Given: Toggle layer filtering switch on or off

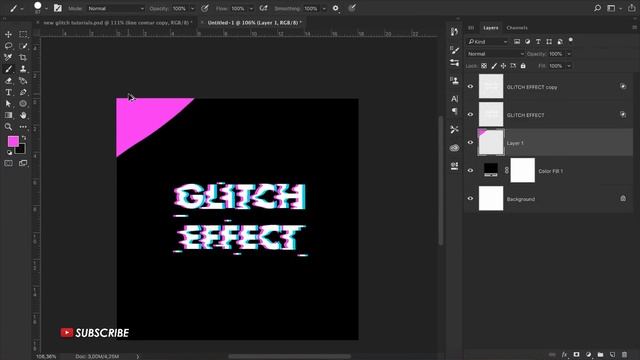Looking at the screenshot, I should [571, 40].
